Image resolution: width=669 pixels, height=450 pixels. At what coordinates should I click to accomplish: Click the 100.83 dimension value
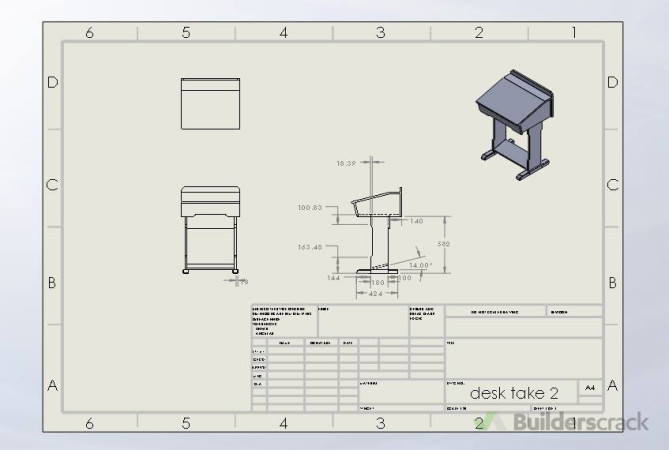coord(310,208)
